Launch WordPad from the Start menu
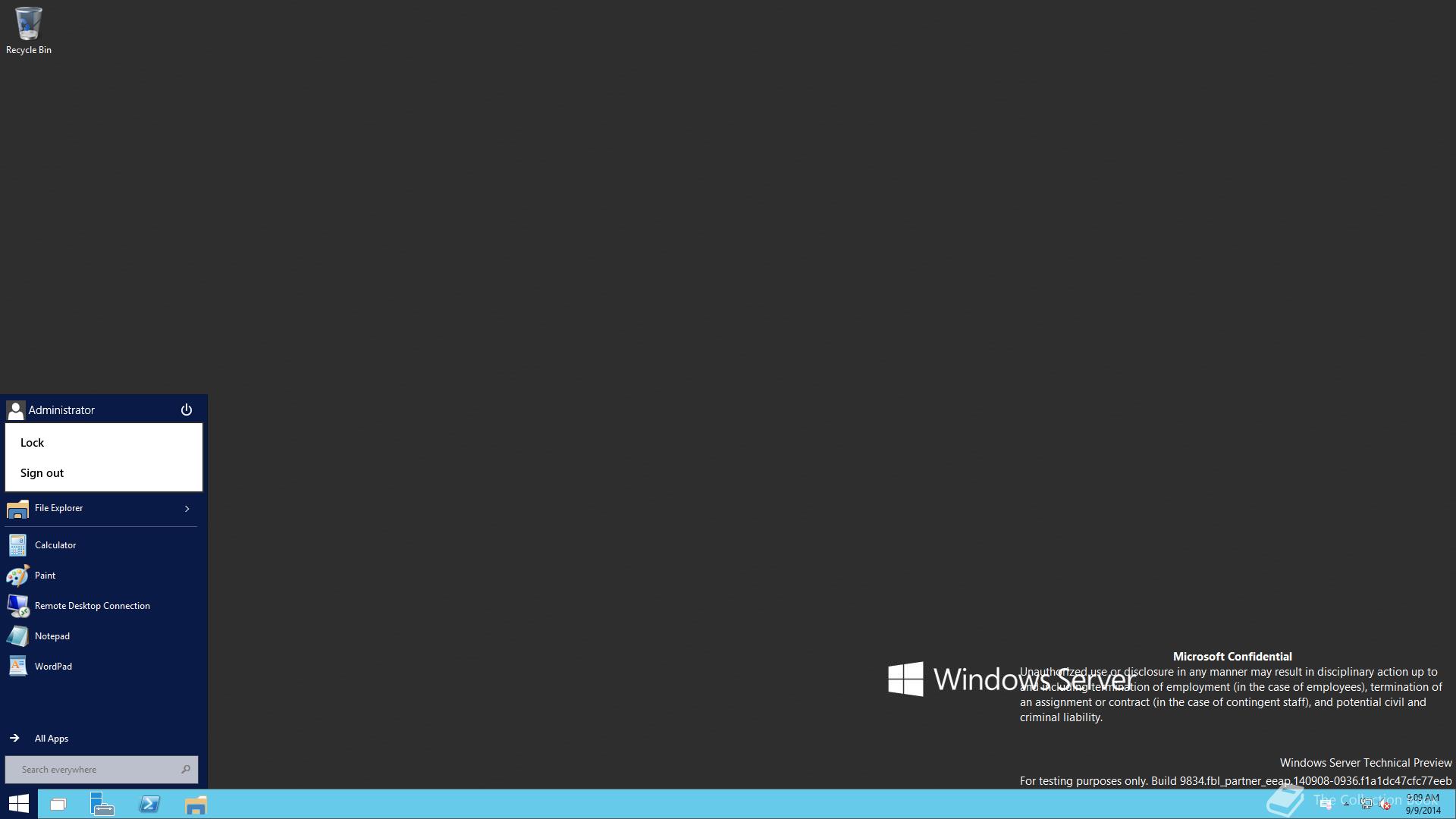Screen dimensions: 1456x819 click(x=101, y=667)
